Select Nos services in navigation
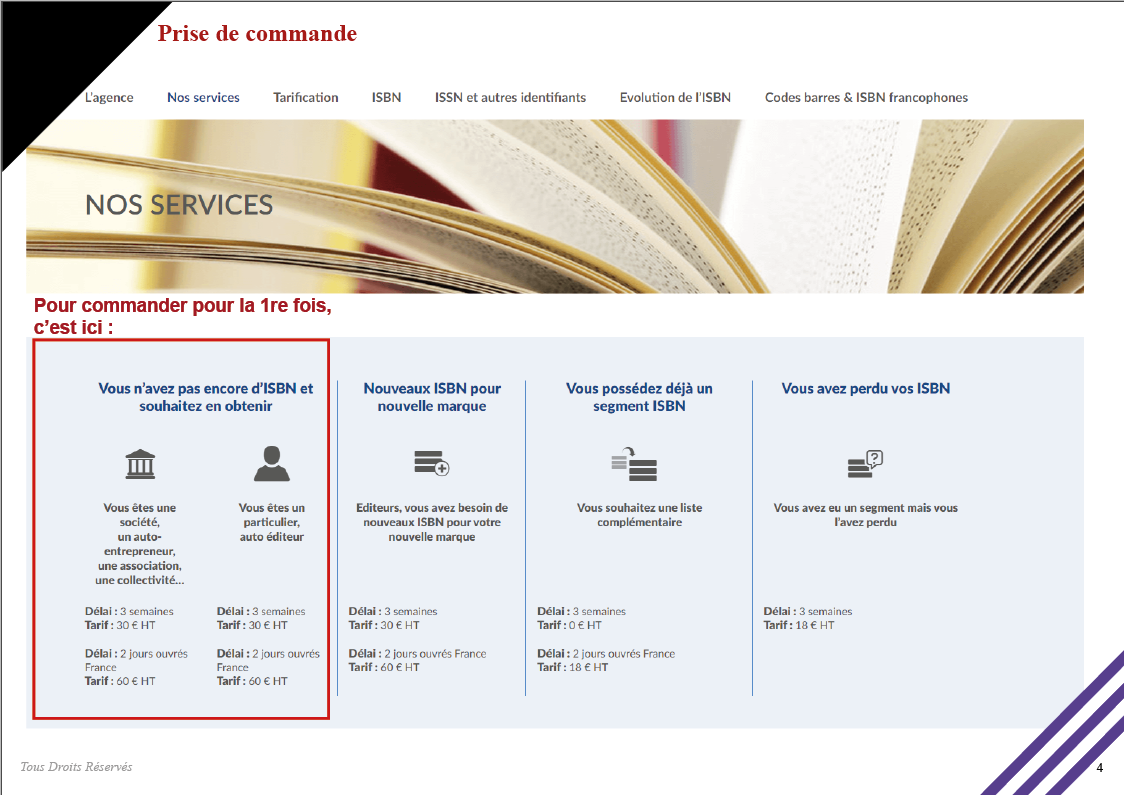 204,97
